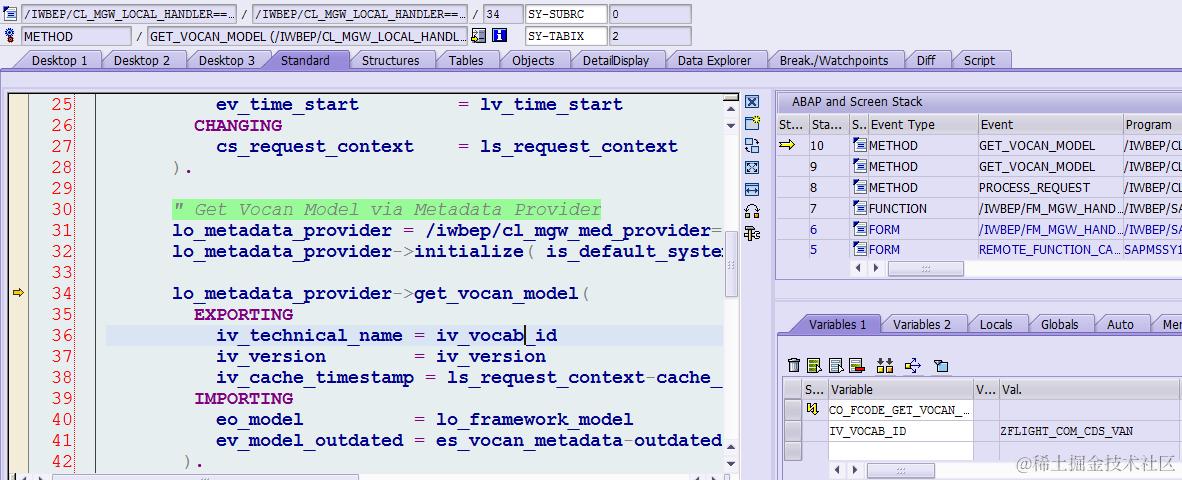Open the tool settings wrench icon
This screenshot has height=480, width=1182.
coord(752,233)
